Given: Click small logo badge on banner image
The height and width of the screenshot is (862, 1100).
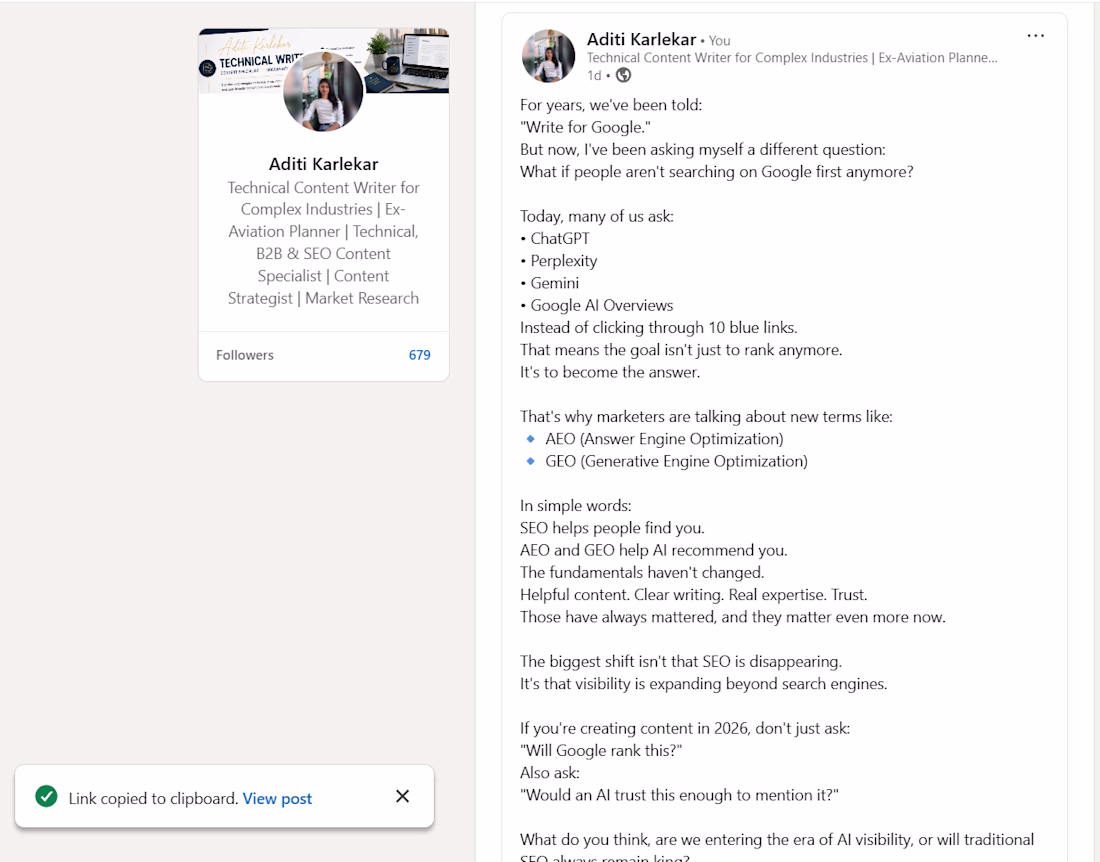Looking at the screenshot, I should (x=207, y=68).
